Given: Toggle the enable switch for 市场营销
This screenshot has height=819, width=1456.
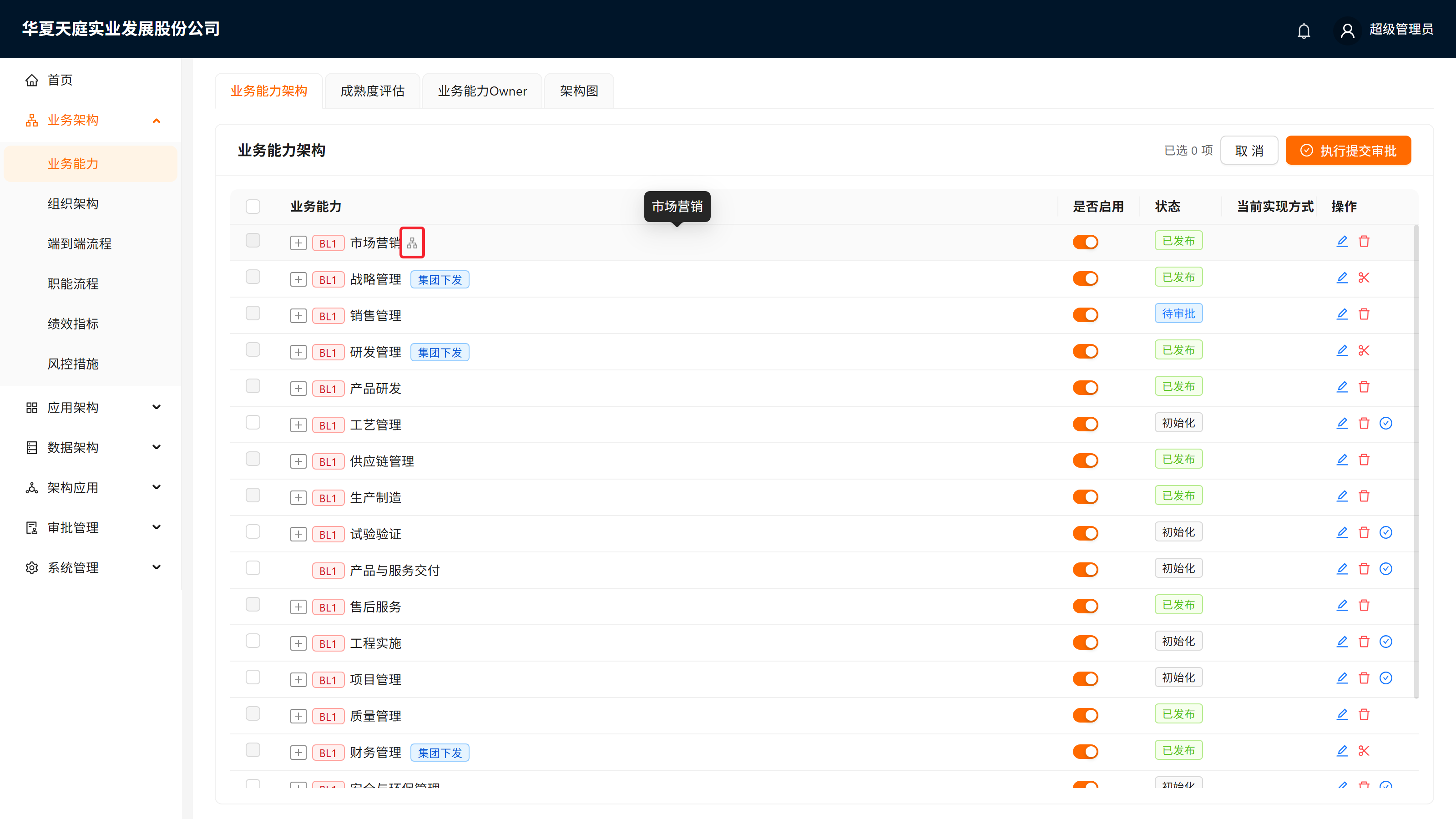Looking at the screenshot, I should pos(1085,242).
